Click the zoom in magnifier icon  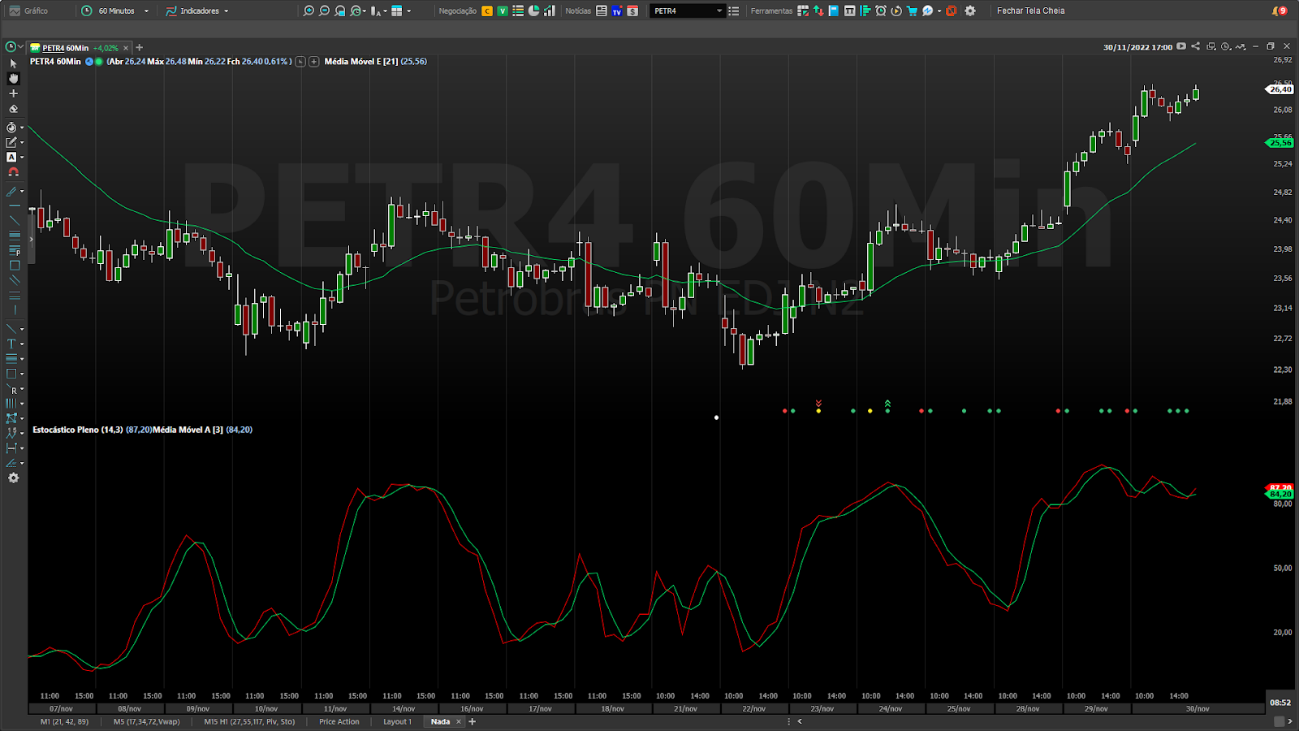coord(308,11)
